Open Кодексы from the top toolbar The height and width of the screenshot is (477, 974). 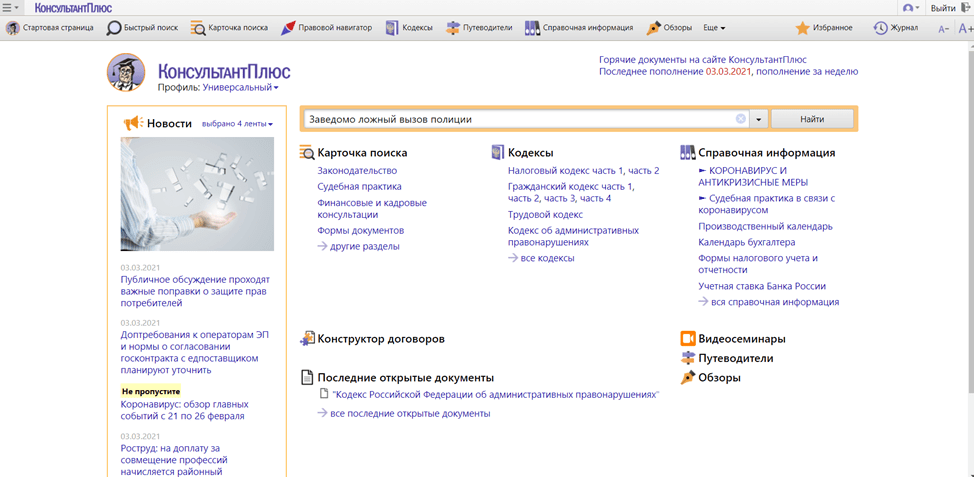tap(409, 28)
